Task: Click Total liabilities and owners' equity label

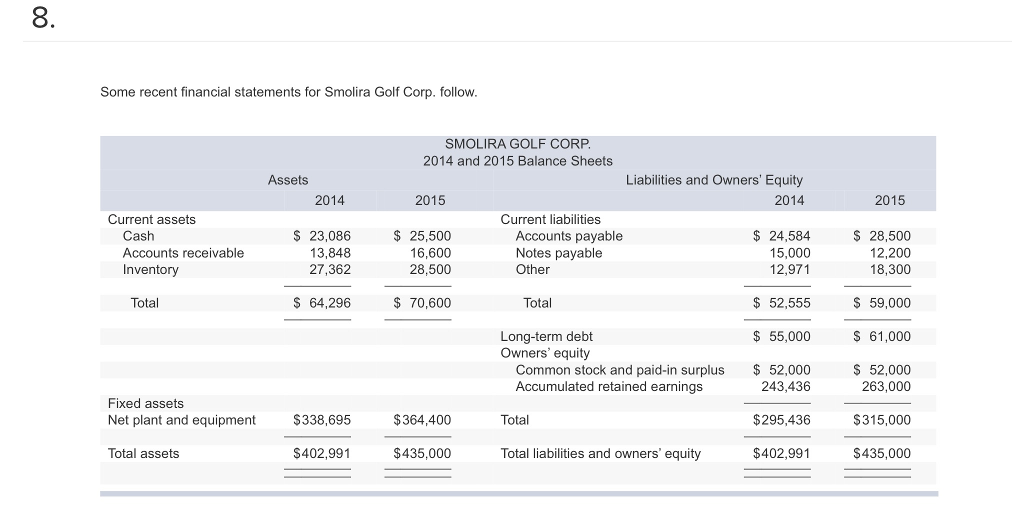Action: tap(601, 454)
